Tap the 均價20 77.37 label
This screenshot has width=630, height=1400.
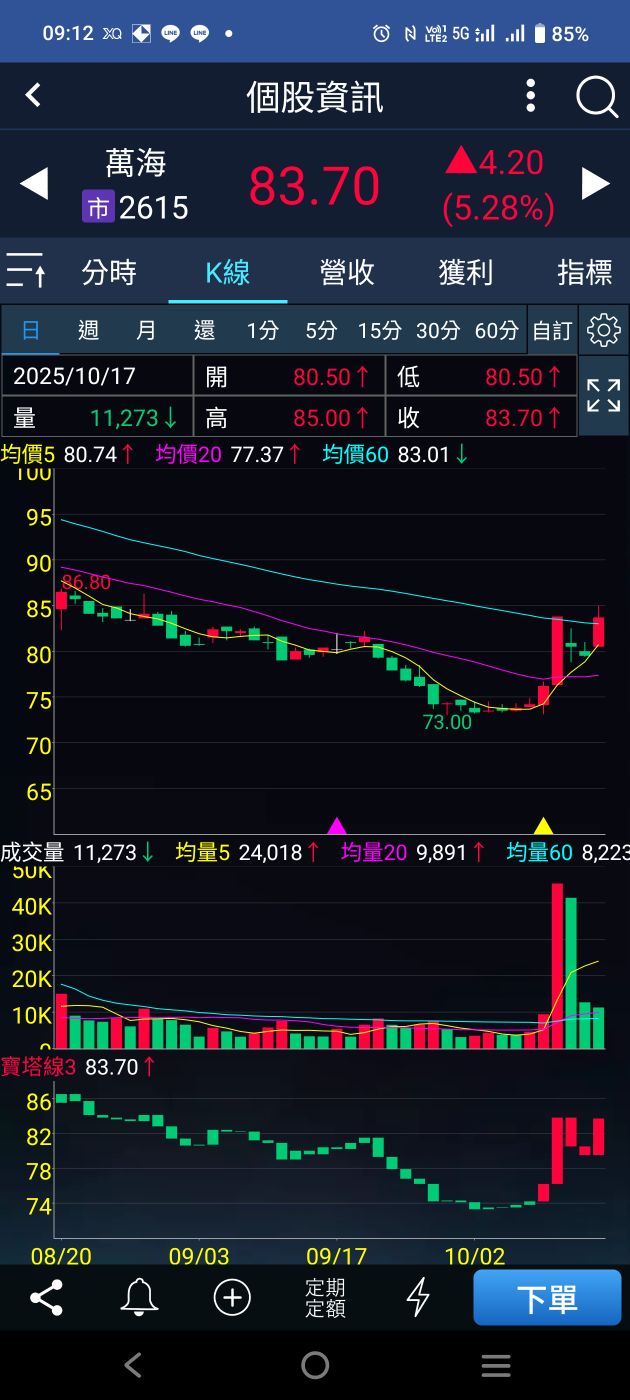pos(229,455)
